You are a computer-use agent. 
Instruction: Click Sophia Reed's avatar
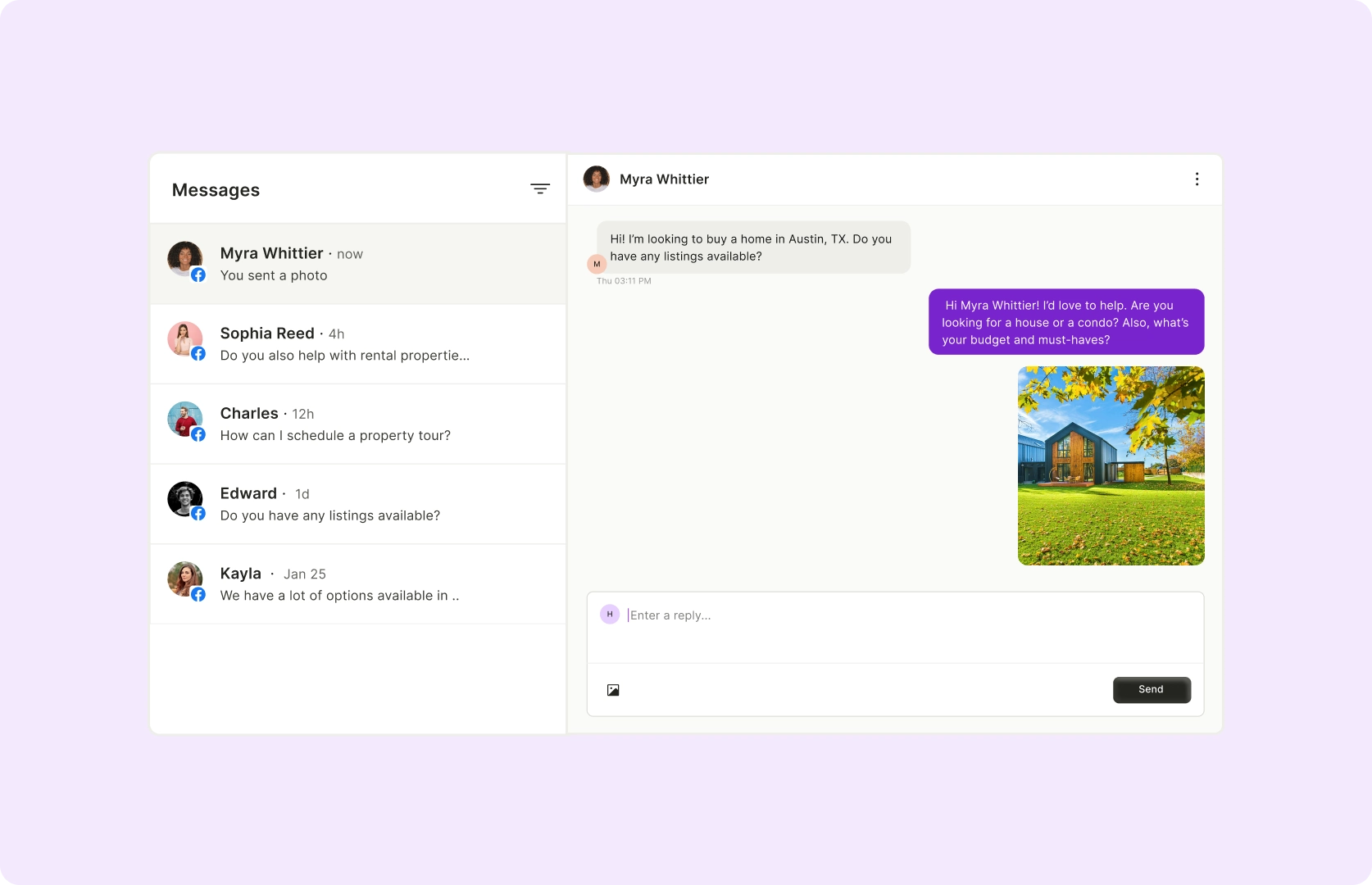point(185,339)
